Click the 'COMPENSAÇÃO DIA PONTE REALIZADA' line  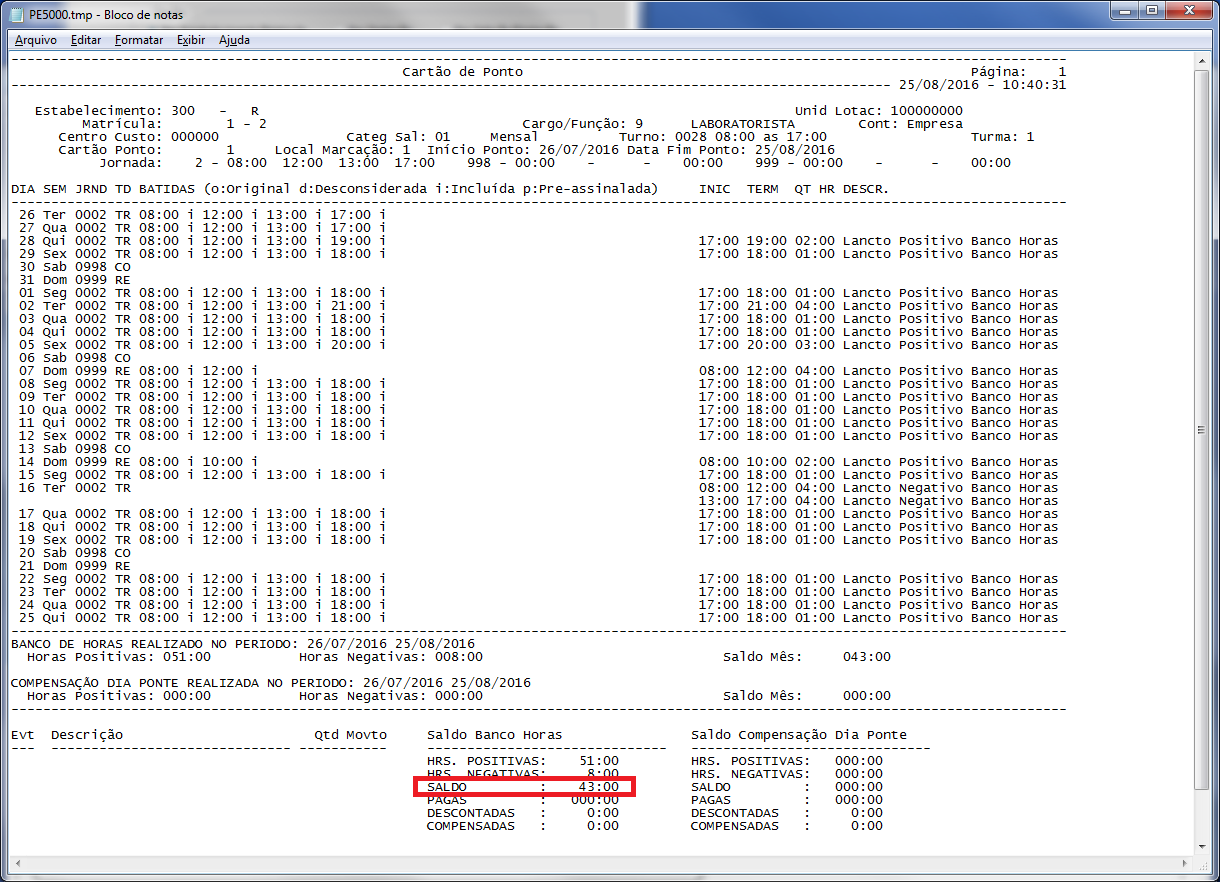pyautogui.click(x=270, y=683)
